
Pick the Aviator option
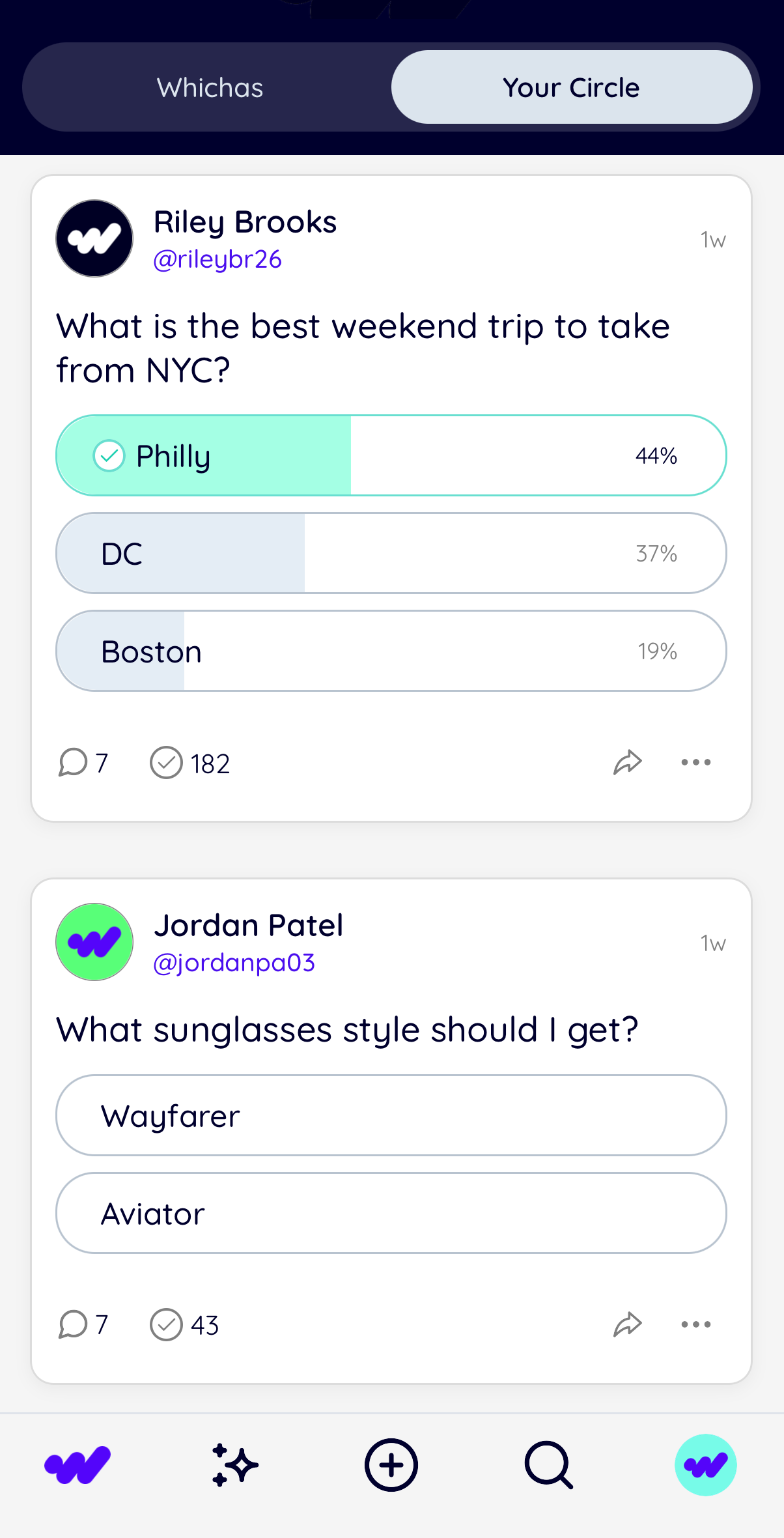pyautogui.click(x=391, y=1213)
